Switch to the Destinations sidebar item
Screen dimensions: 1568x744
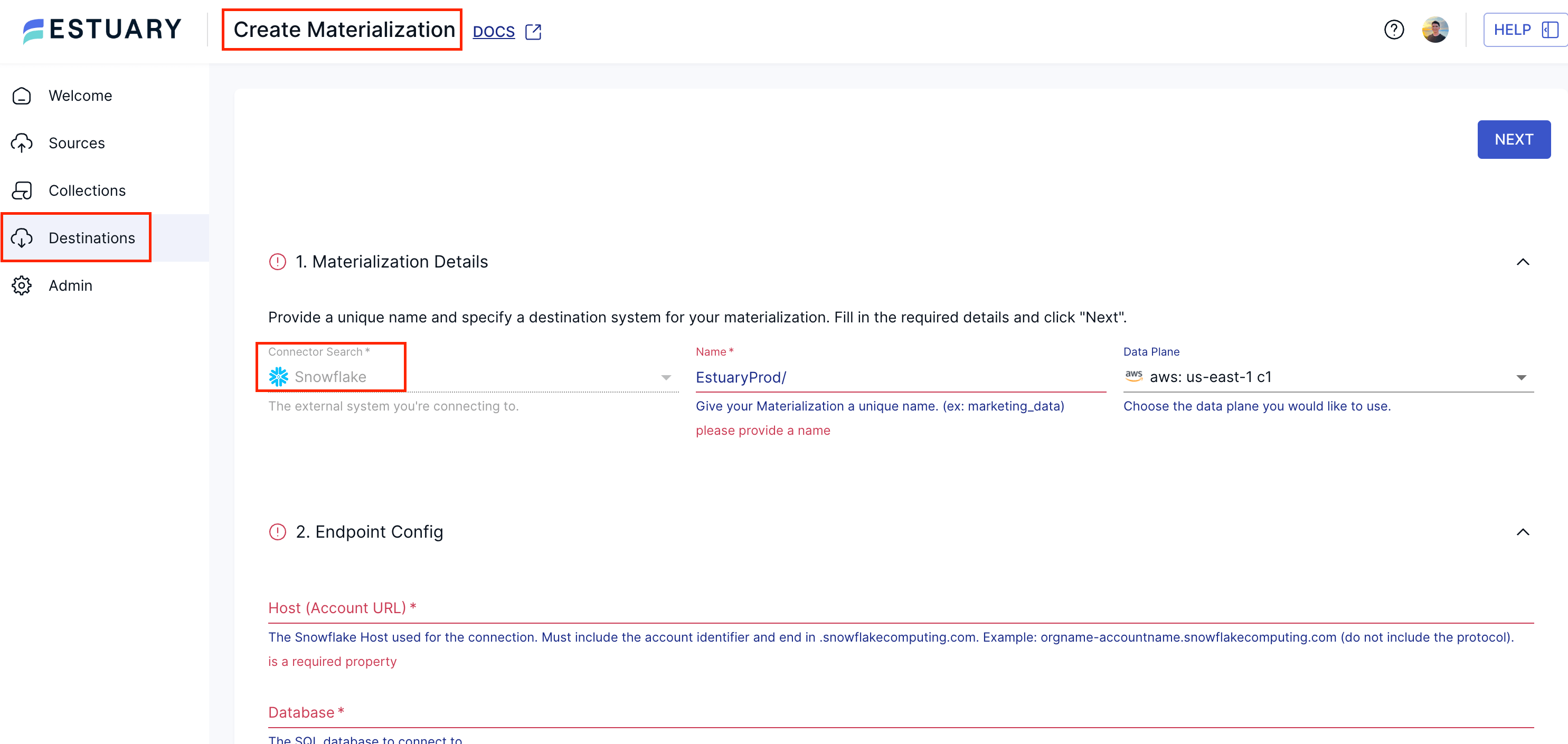tap(92, 238)
